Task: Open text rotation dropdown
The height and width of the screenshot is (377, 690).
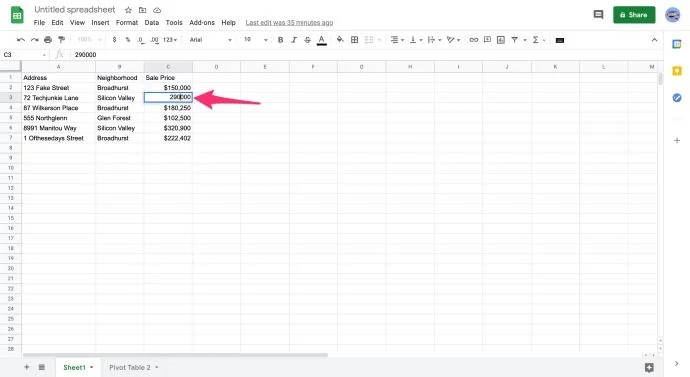Action: coord(453,40)
